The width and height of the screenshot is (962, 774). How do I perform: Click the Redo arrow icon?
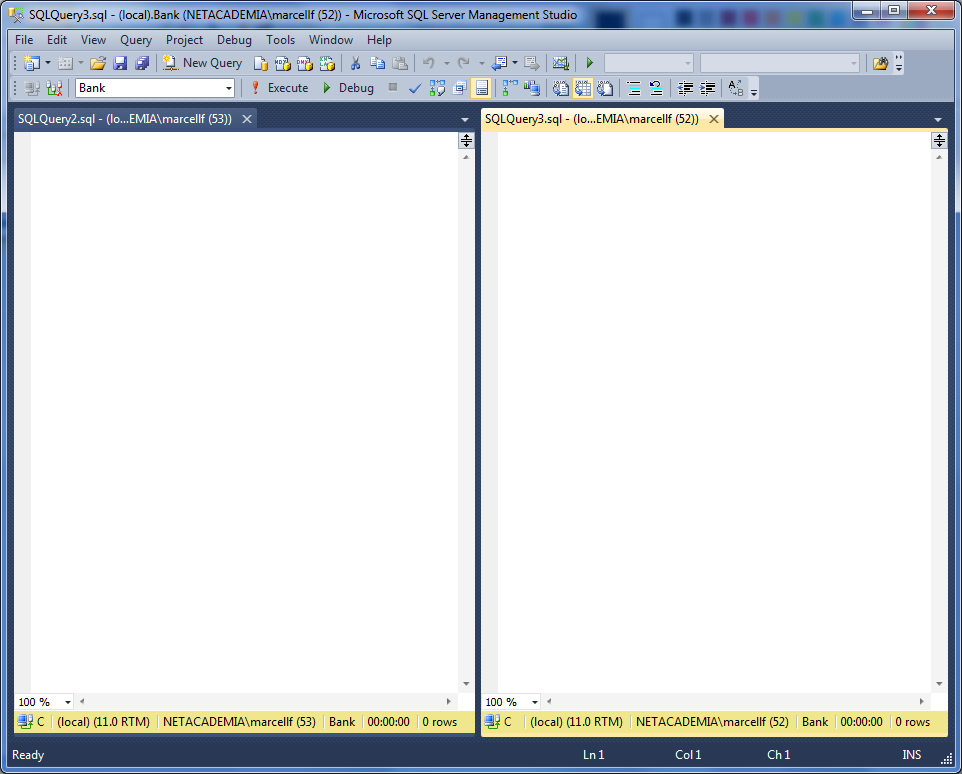[x=464, y=63]
